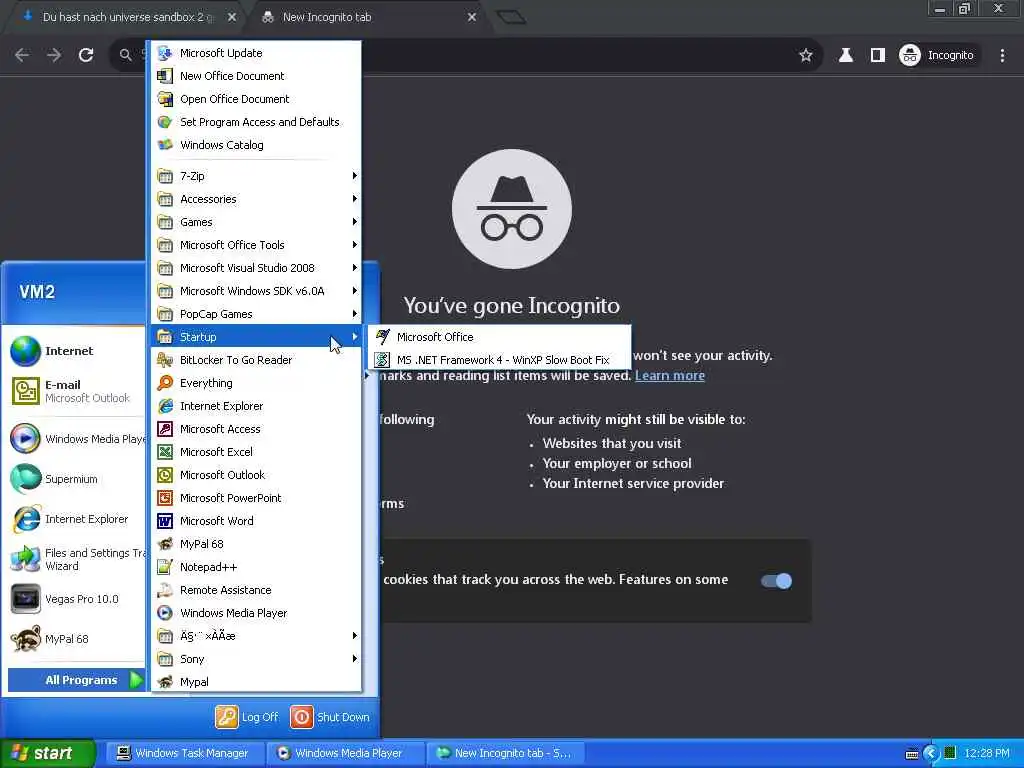
Task: Switch to New Incognito tab
Action: [x=369, y=18]
